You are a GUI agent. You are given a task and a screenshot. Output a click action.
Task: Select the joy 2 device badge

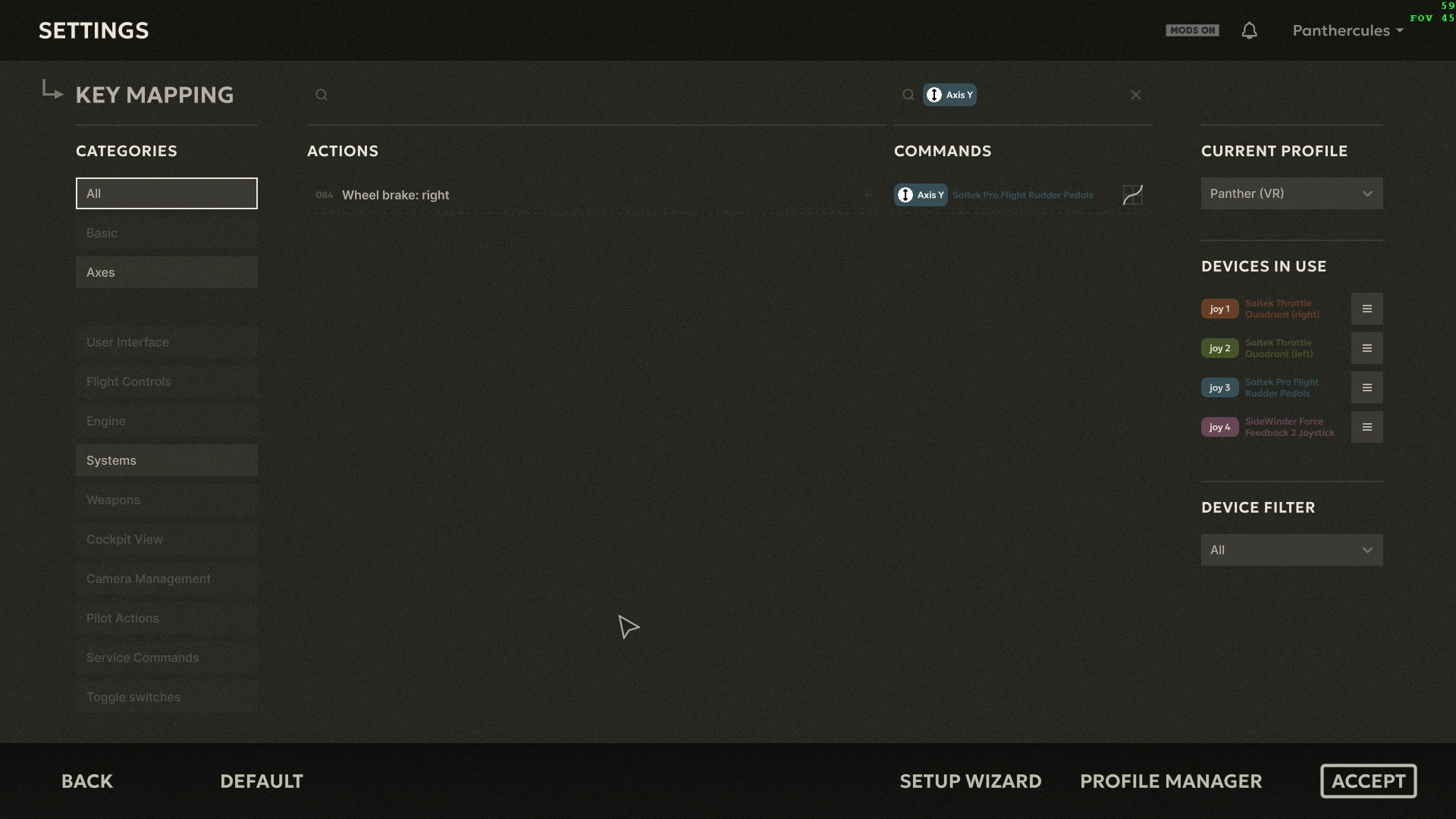(1219, 348)
